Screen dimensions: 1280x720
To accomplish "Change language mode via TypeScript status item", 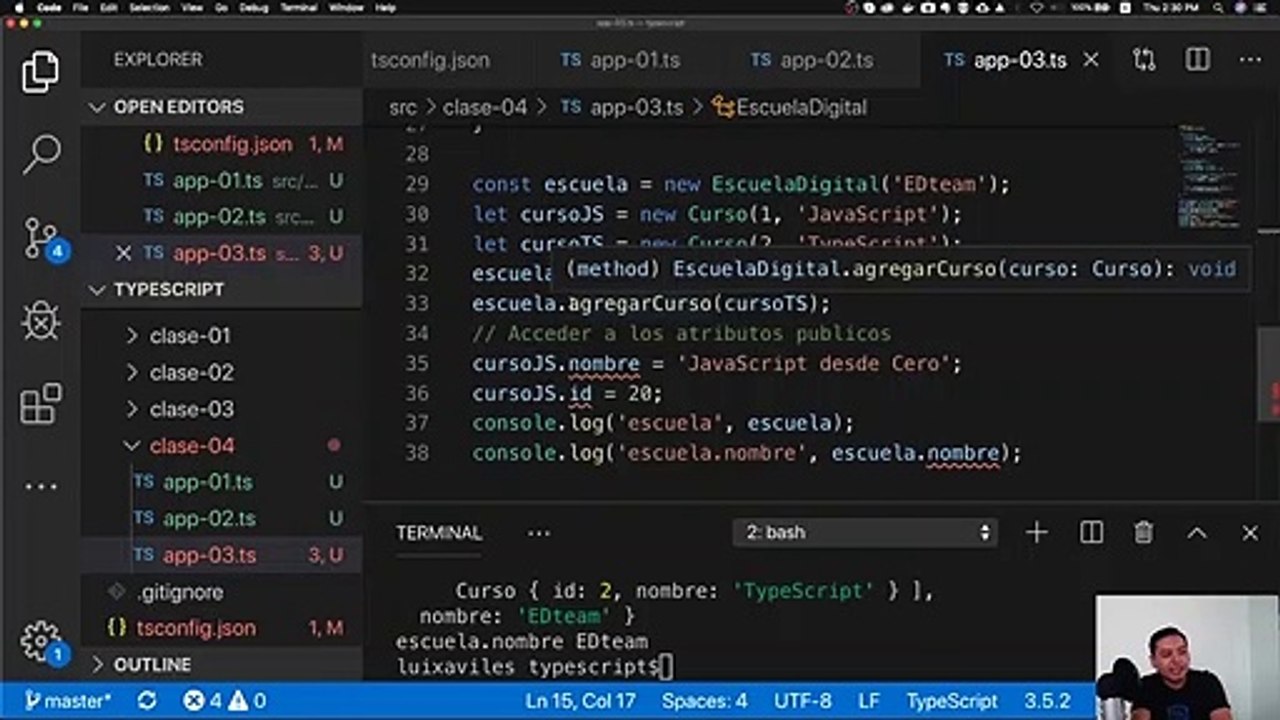I will click(x=952, y=701).
